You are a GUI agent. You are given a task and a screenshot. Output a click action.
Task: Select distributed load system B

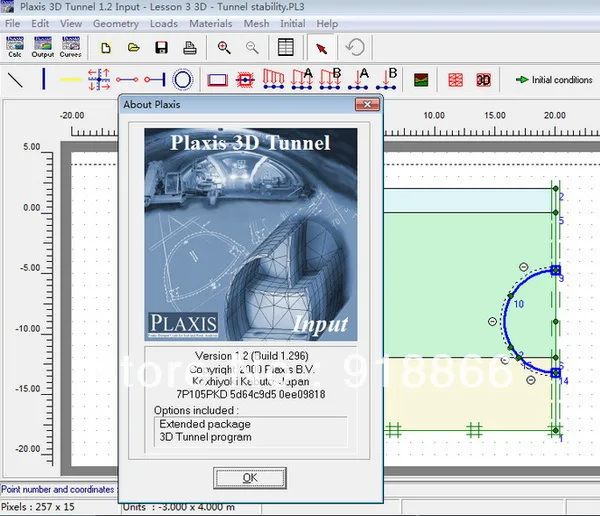tap(330, 79)
